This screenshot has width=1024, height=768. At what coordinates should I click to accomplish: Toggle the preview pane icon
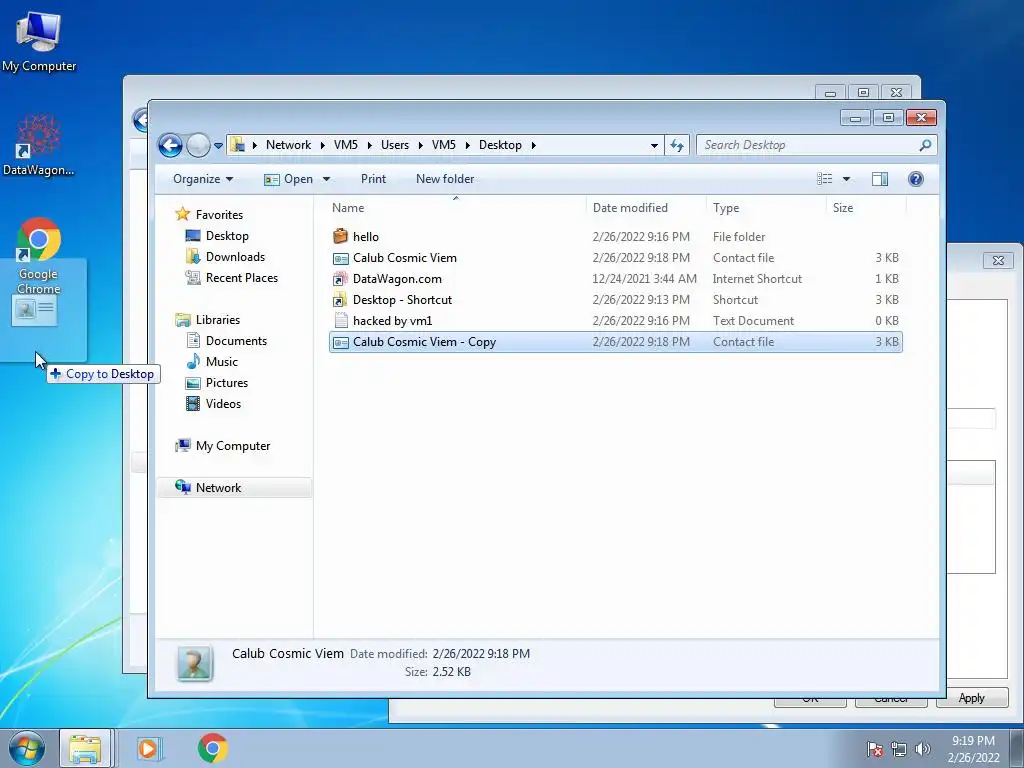point(880,179)
